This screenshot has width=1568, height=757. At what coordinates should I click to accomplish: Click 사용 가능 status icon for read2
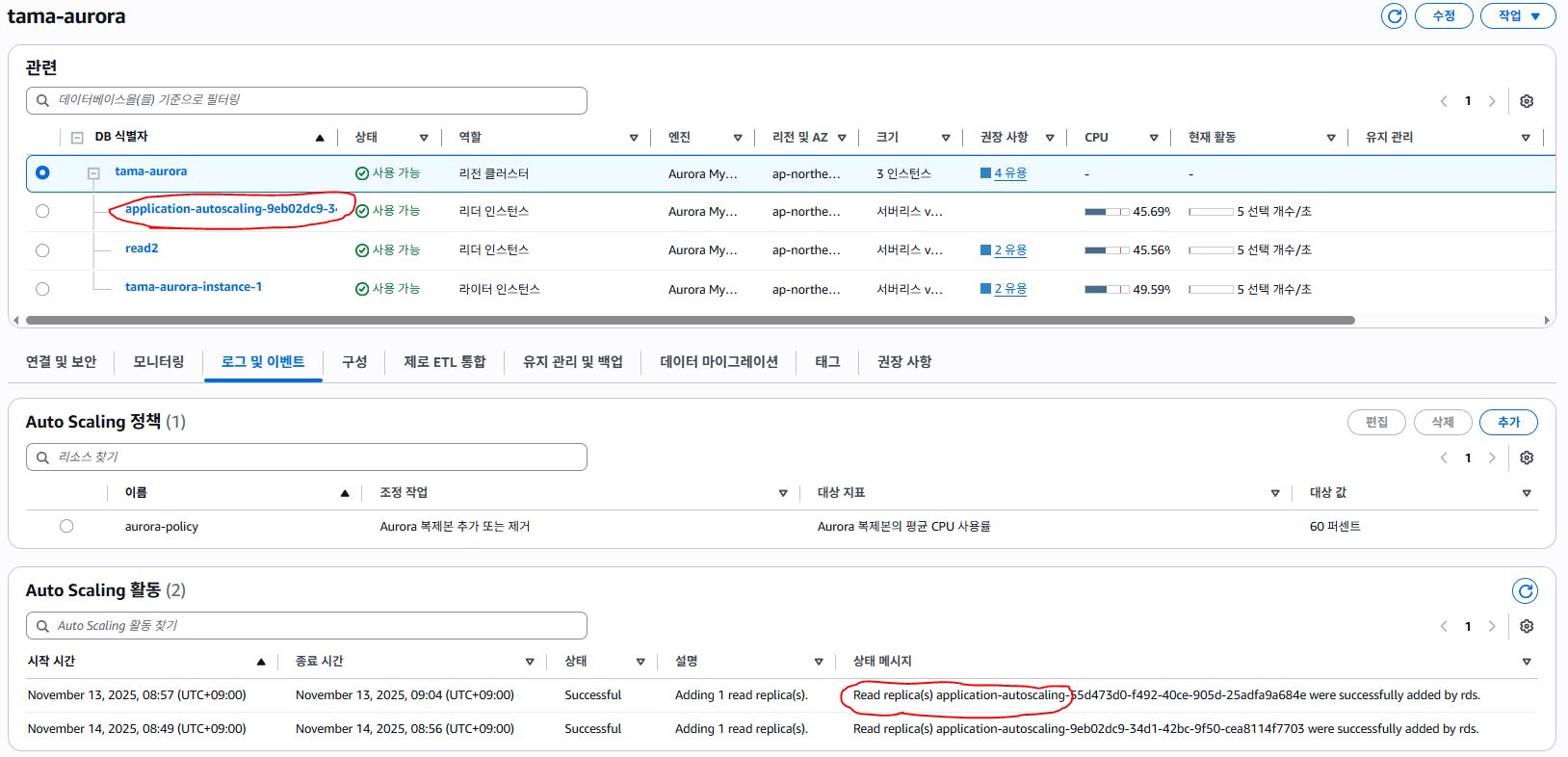[x=362, y=250]
